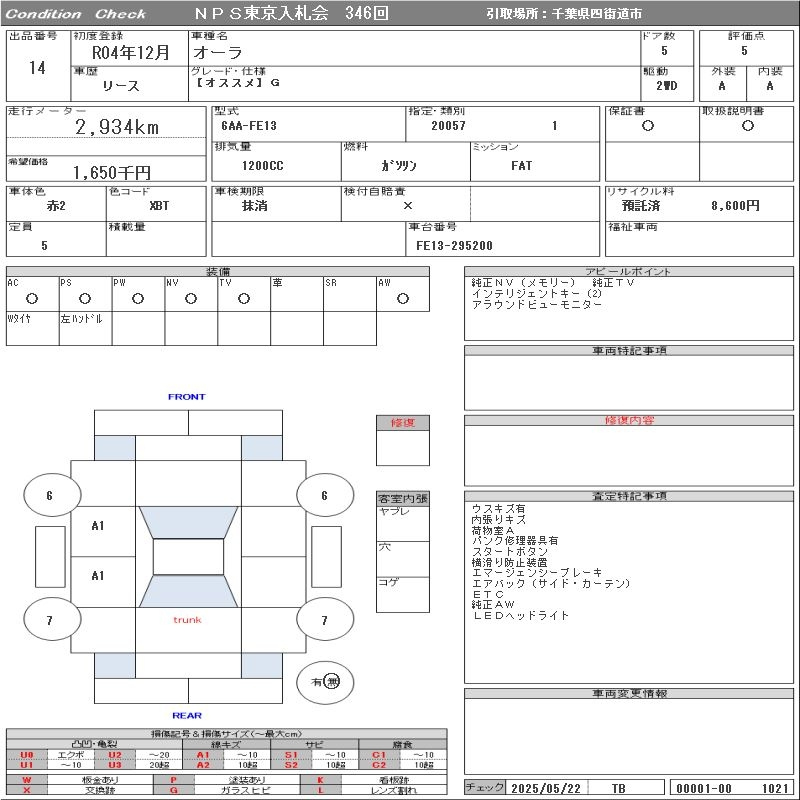Click the 客室内張 header box
The image size is (800, 800).
tap(402, 498)
